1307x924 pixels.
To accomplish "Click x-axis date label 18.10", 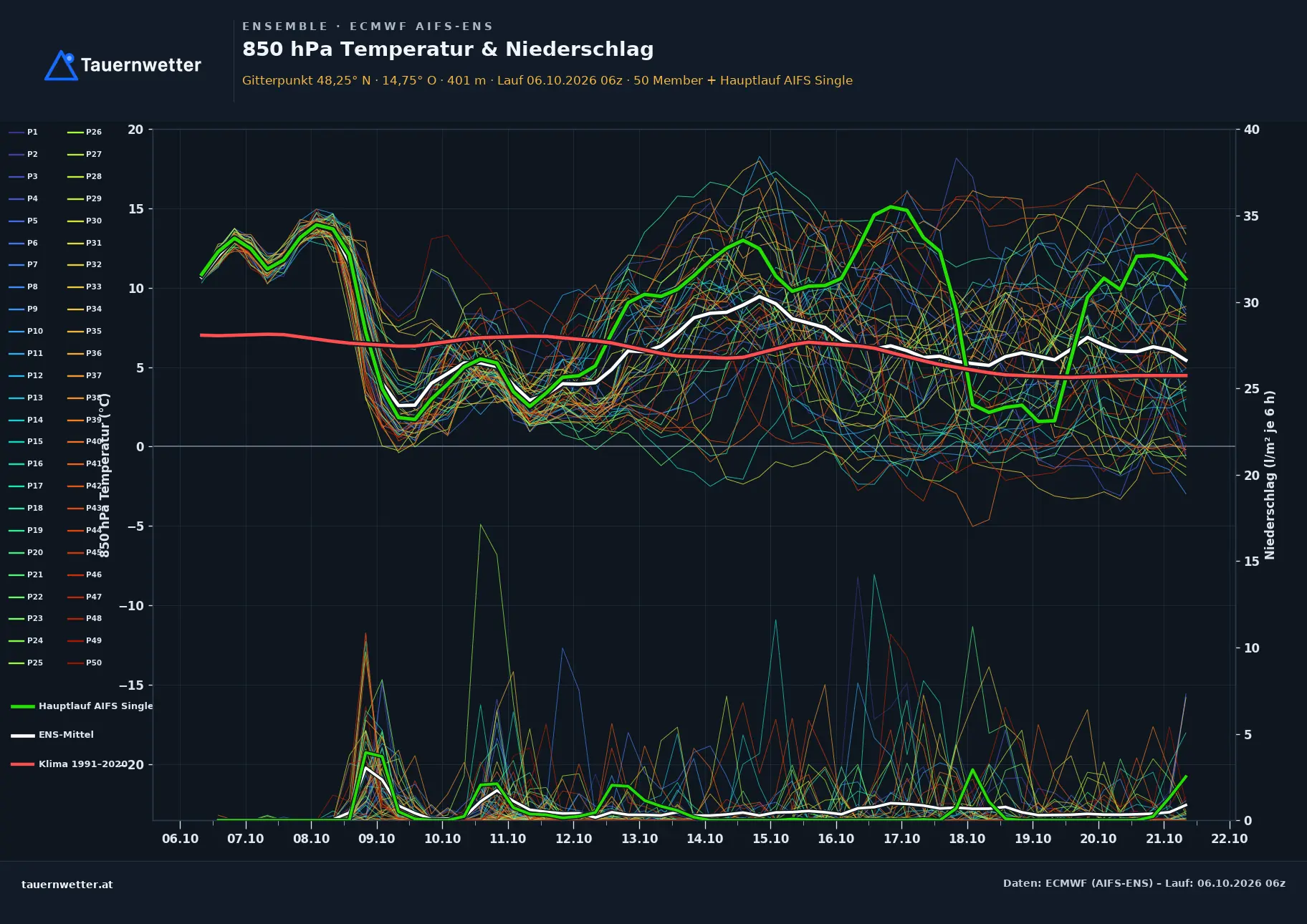I will click(x=967, y=838).
